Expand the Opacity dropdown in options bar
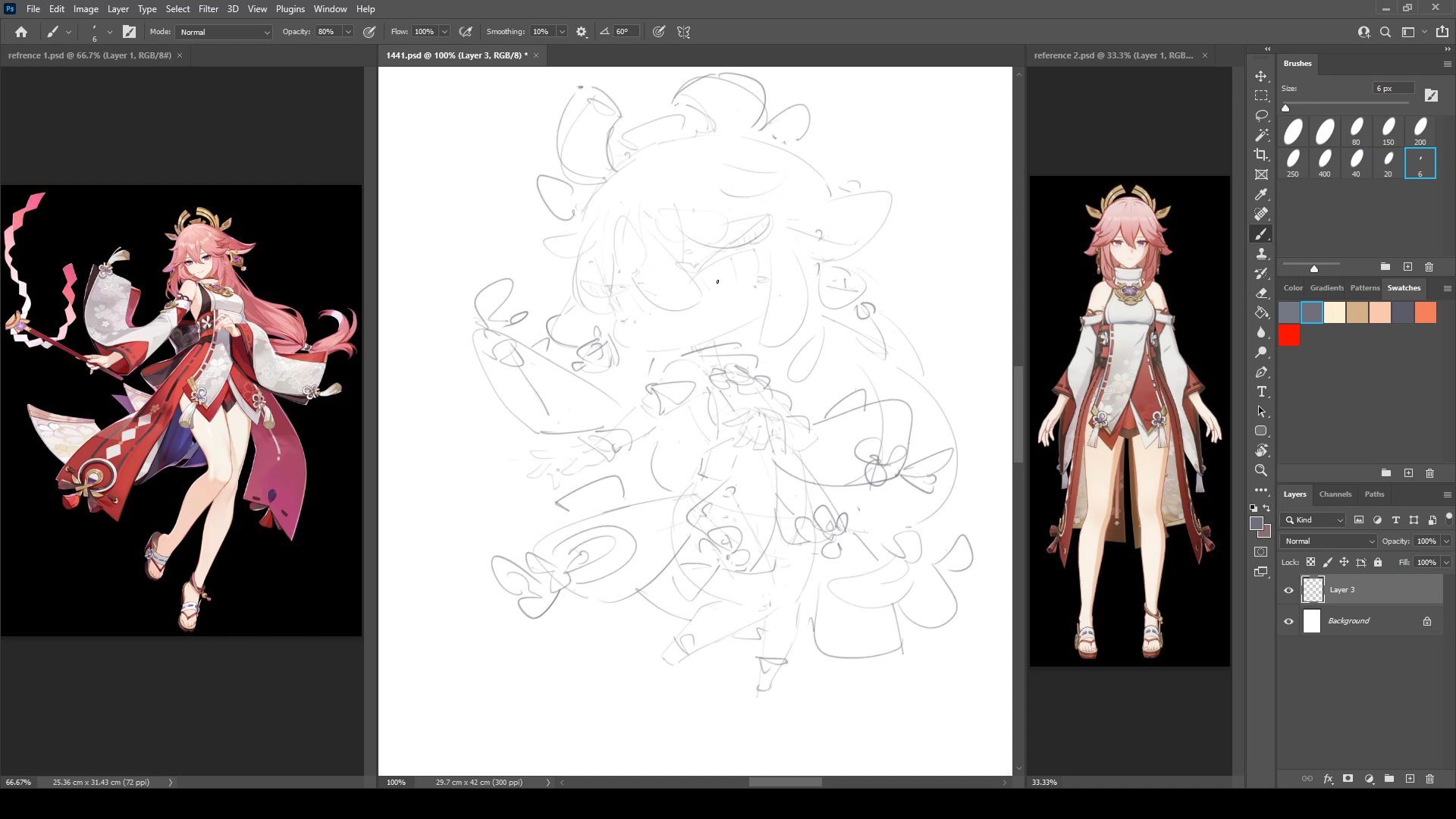Image resolution: width=1456 pixels, height=819 pixels. (348, 32)
